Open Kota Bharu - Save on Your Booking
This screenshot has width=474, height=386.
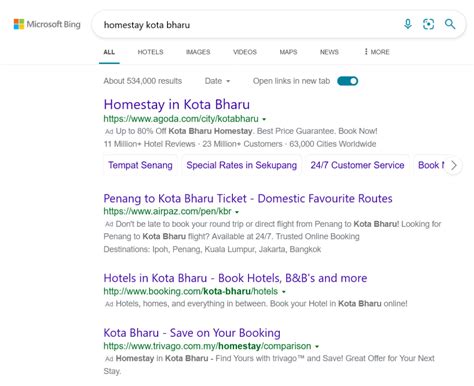tap(192, 333)
